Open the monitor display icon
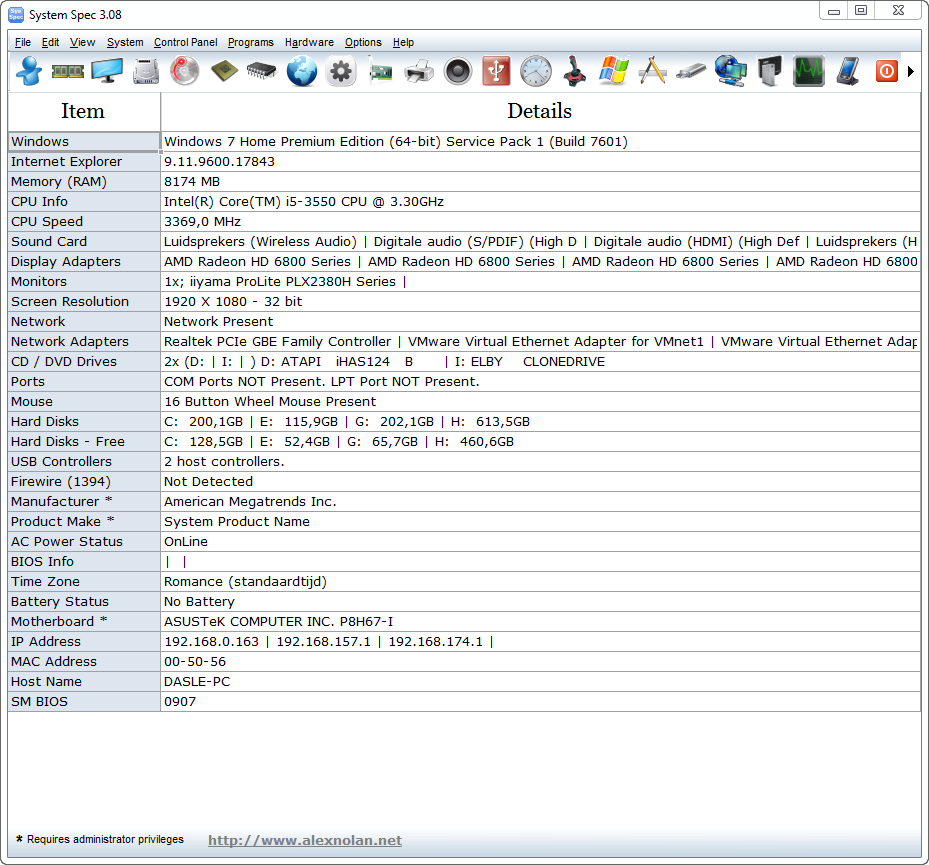The height and width of the screenshot is (865, 929). point(107,71)
